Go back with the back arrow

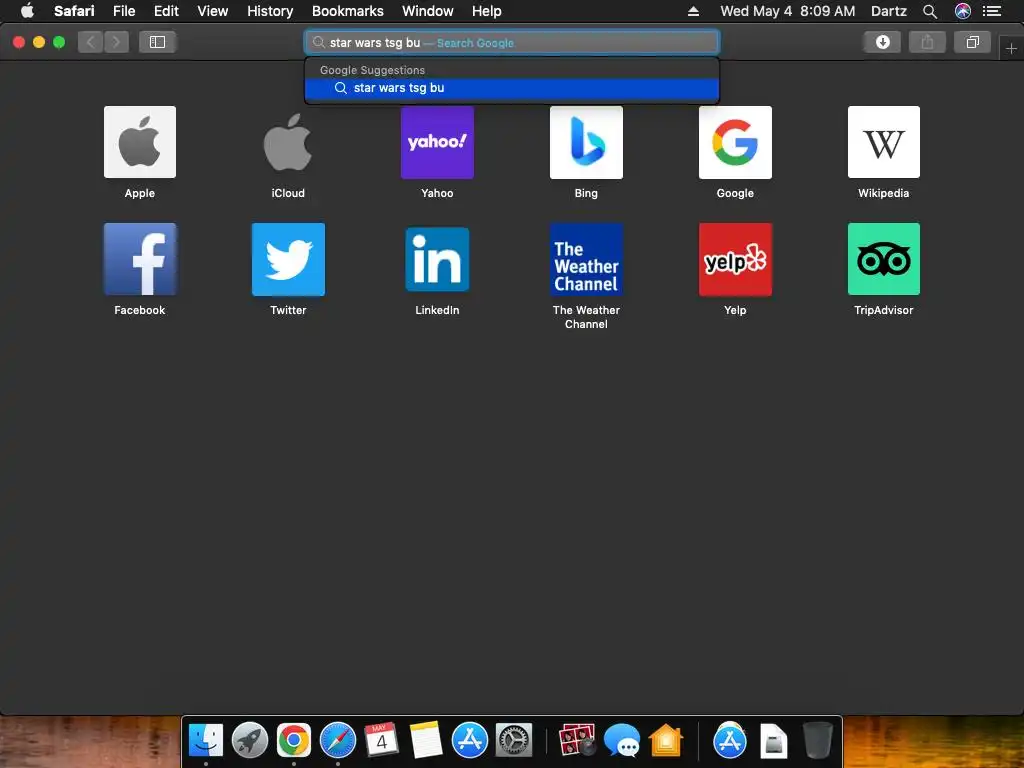click(90, 42)
